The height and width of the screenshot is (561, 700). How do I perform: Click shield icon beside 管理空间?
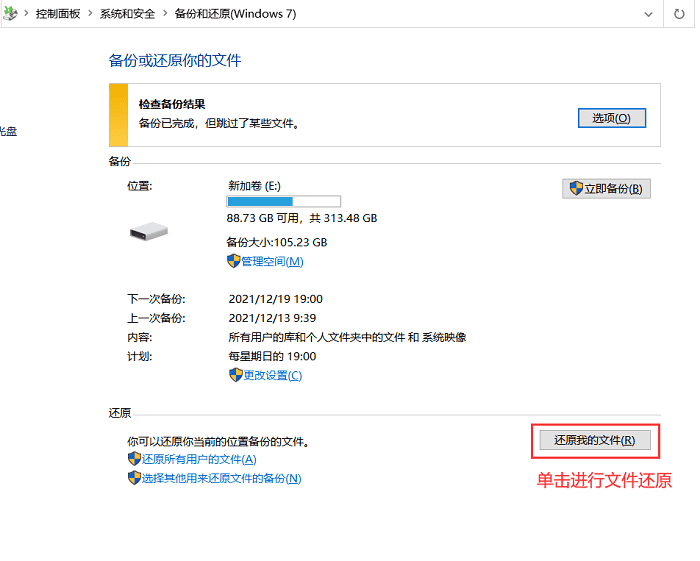[233, 261]
